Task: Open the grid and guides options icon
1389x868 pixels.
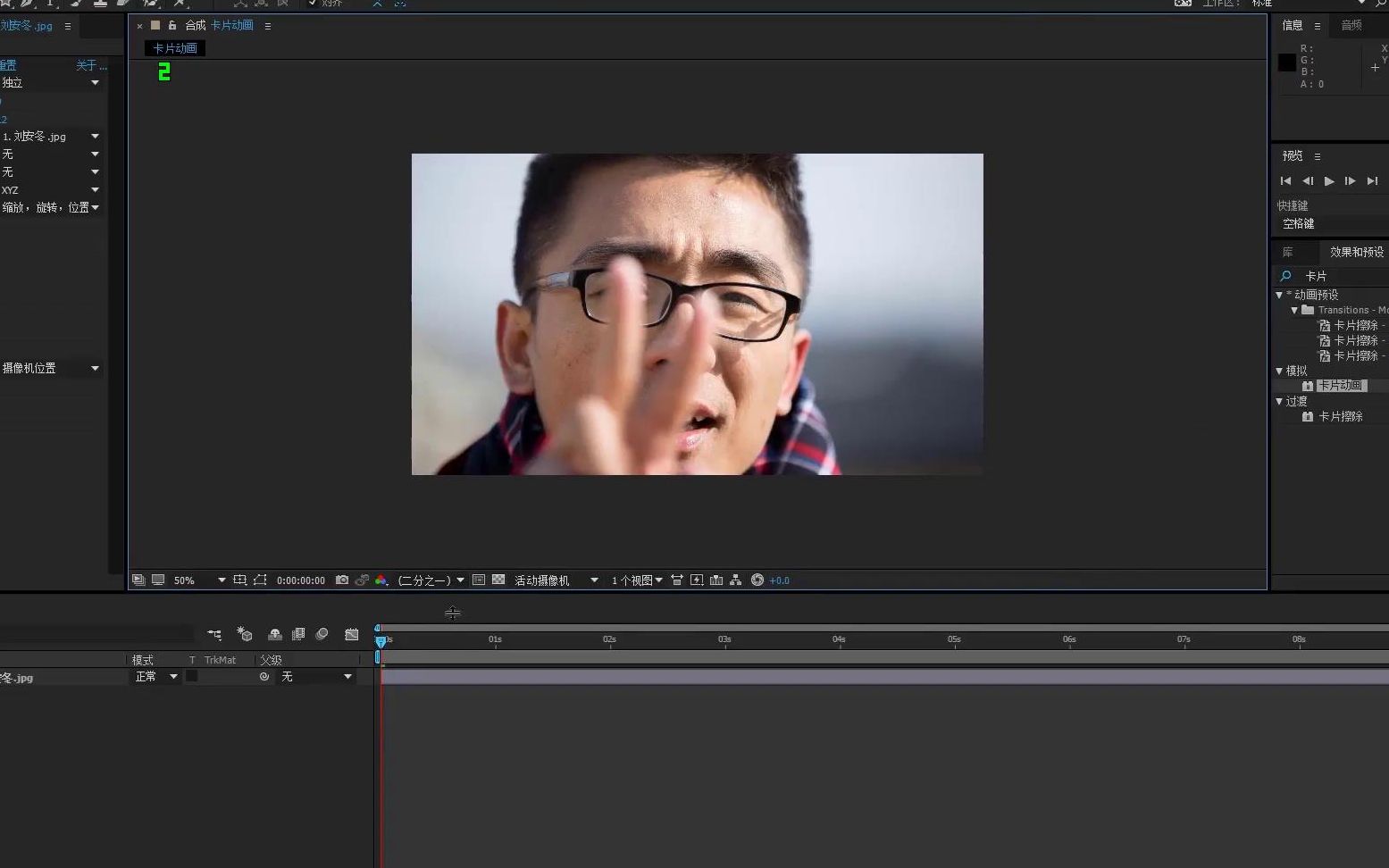Action: pyautogui.click(x=479, y=580)
